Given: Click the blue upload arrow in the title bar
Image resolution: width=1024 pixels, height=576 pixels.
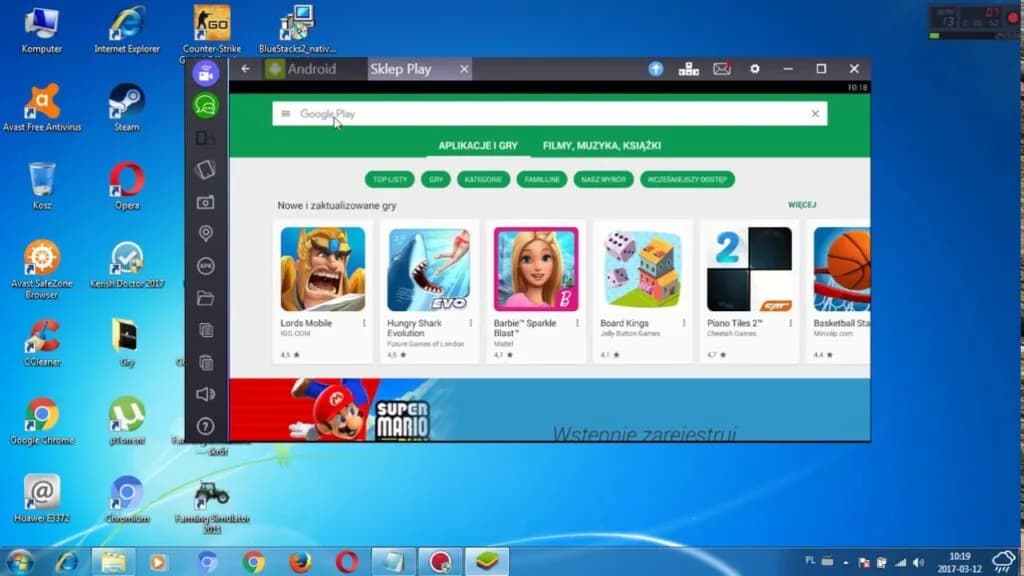Looking at the screenshot, I should (655, 70).
